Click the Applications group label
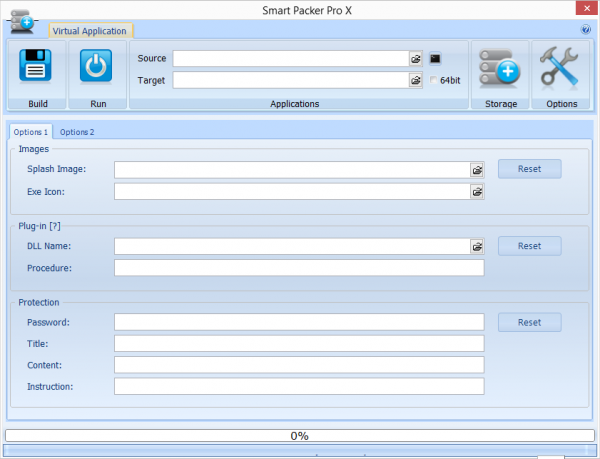The width and height of the screenshot is (600, 459). pyautogui.click(x=295, y=104)
